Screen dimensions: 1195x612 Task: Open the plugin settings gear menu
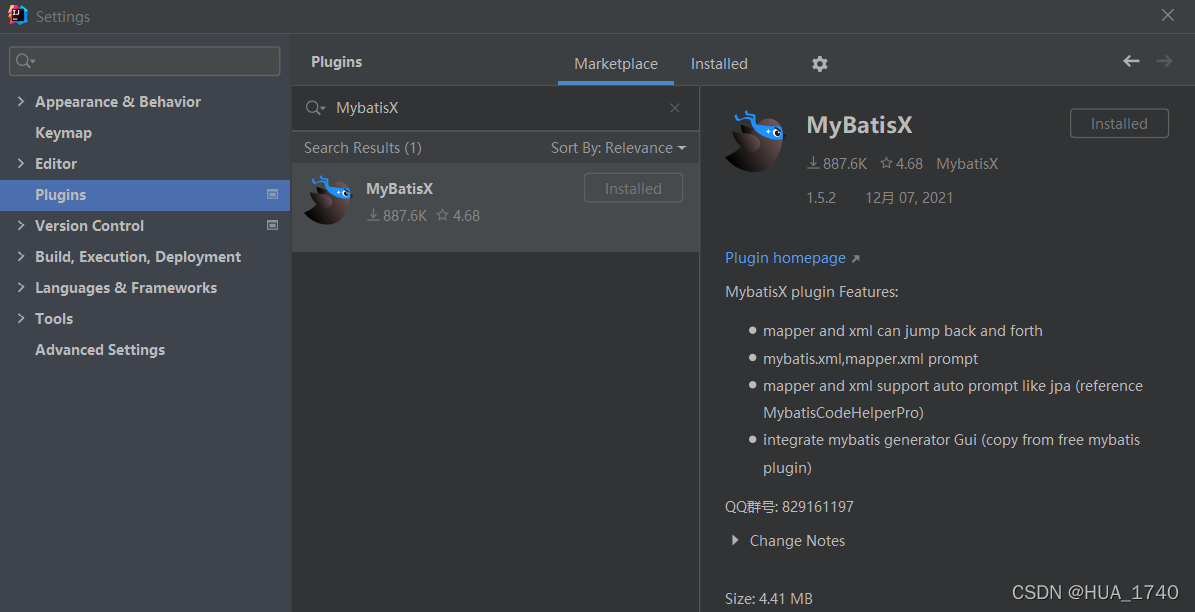819,64
